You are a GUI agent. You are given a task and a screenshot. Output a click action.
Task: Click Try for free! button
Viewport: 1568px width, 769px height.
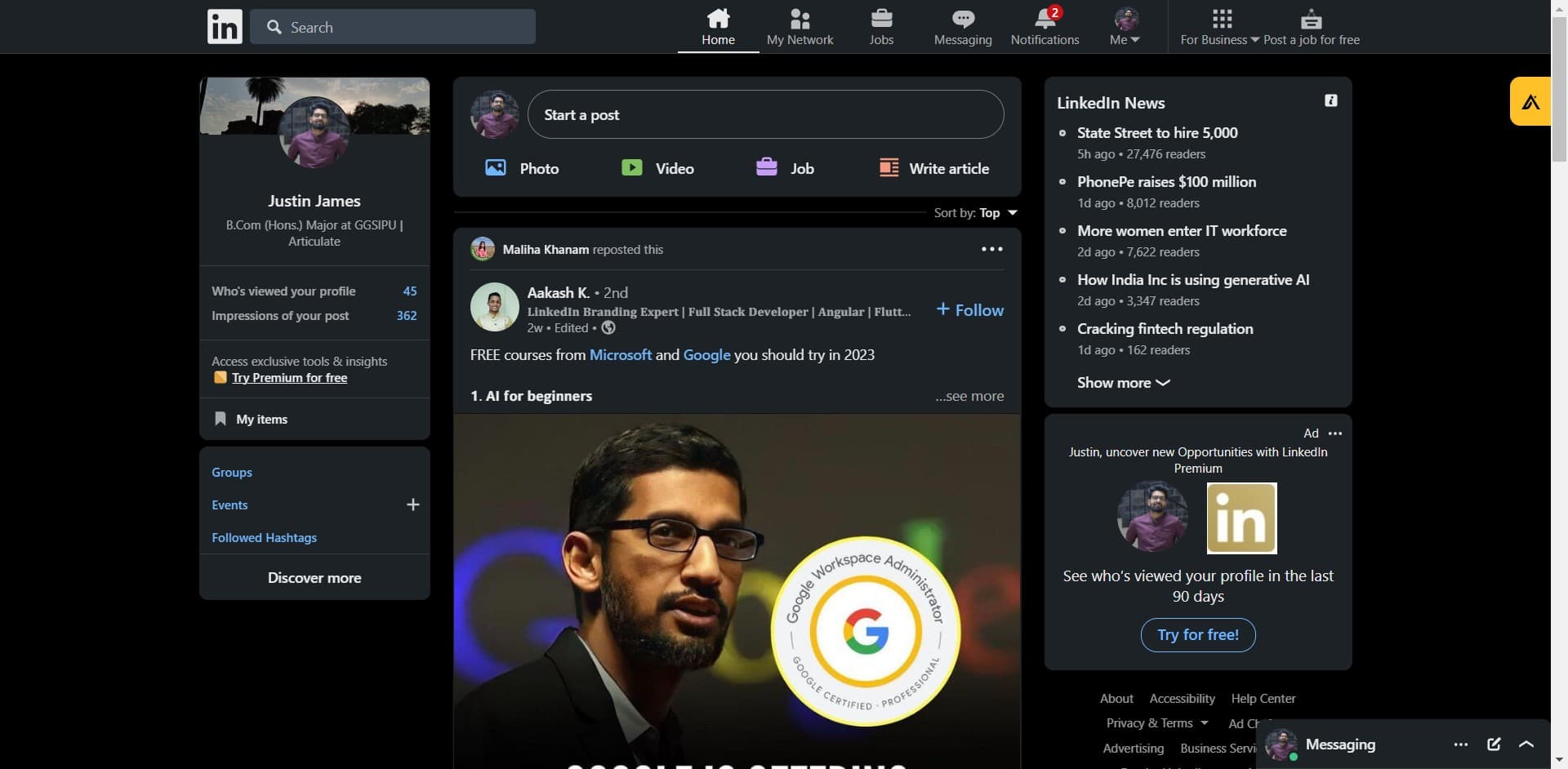coord(1198,635)
